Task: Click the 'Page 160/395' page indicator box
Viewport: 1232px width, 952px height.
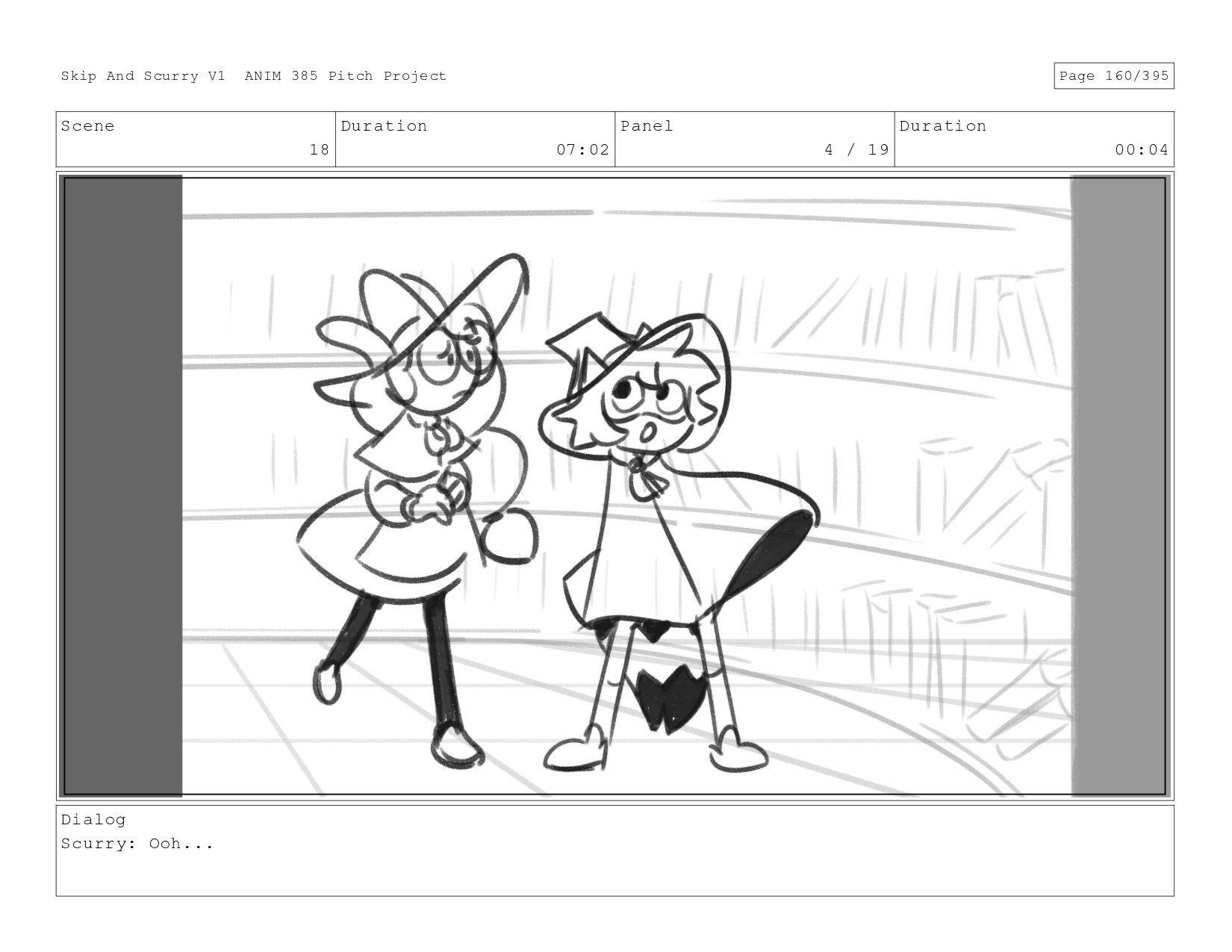Action: pyautogui.click(x=1114, y=76)
